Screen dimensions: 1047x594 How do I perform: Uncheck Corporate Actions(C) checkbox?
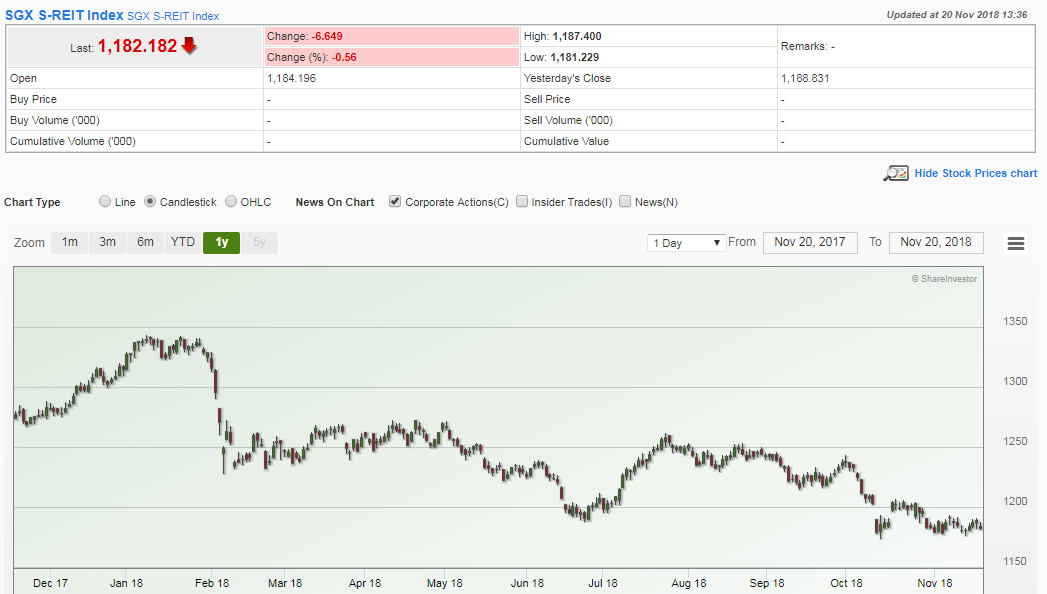(394, 202)
